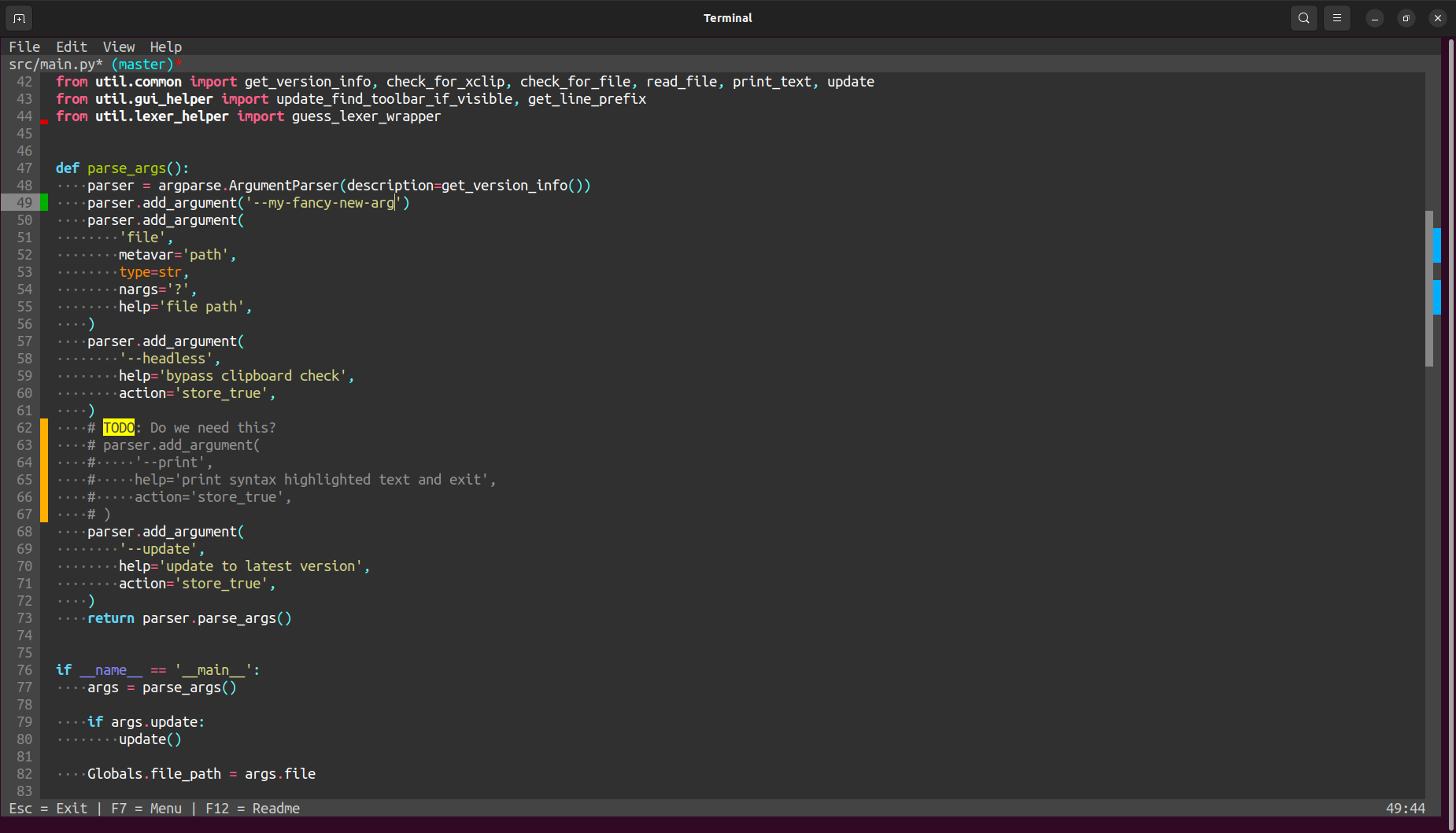The height and width of the screenshot is (833, 1456).
Task: Click the F12 = Readme shortcut hint
Action: [253, 809]
